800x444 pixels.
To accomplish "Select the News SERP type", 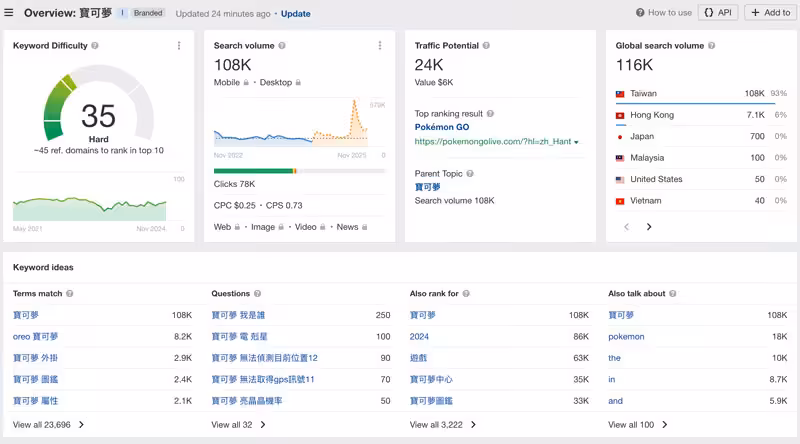I will 347,227.
